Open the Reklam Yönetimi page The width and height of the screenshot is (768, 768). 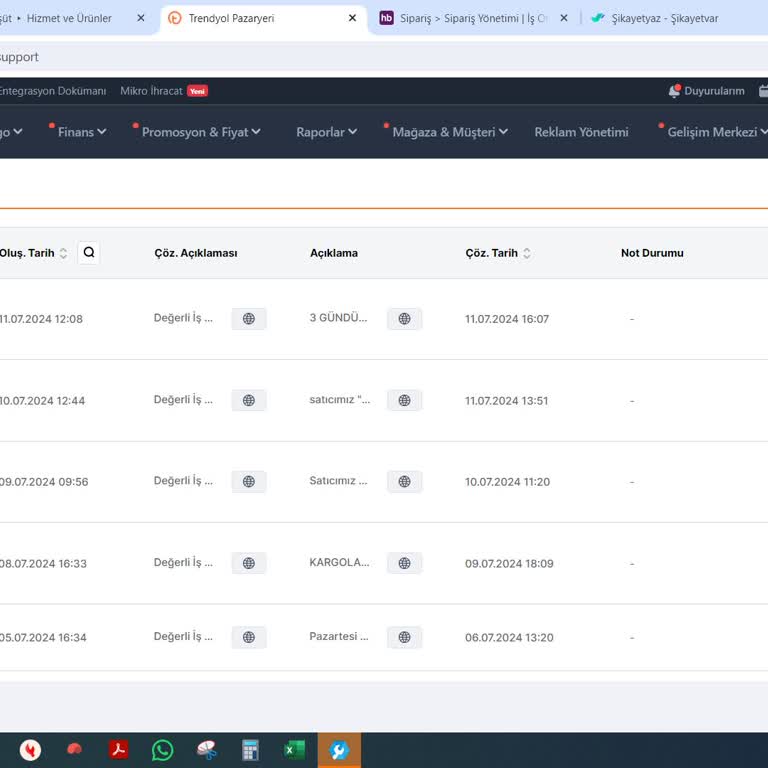coord(581,132)
